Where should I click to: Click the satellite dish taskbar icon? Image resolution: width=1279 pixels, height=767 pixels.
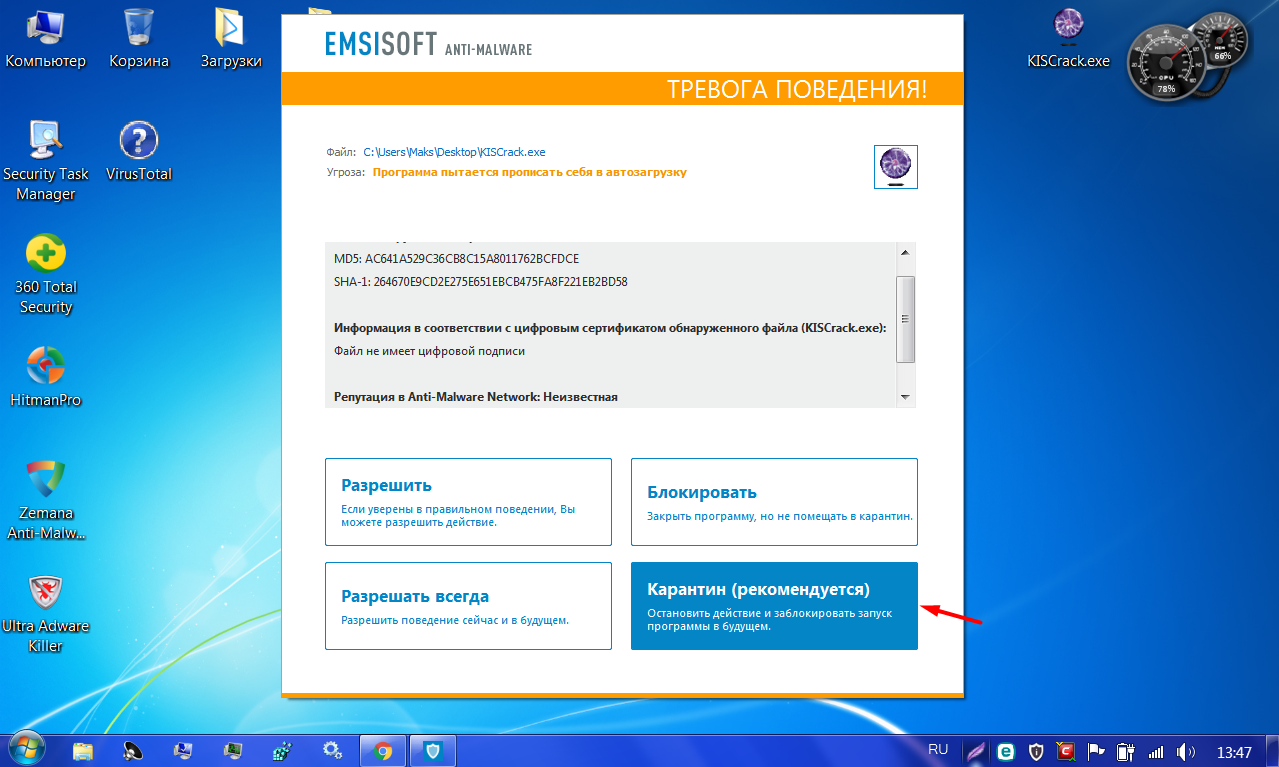point(133,749)
